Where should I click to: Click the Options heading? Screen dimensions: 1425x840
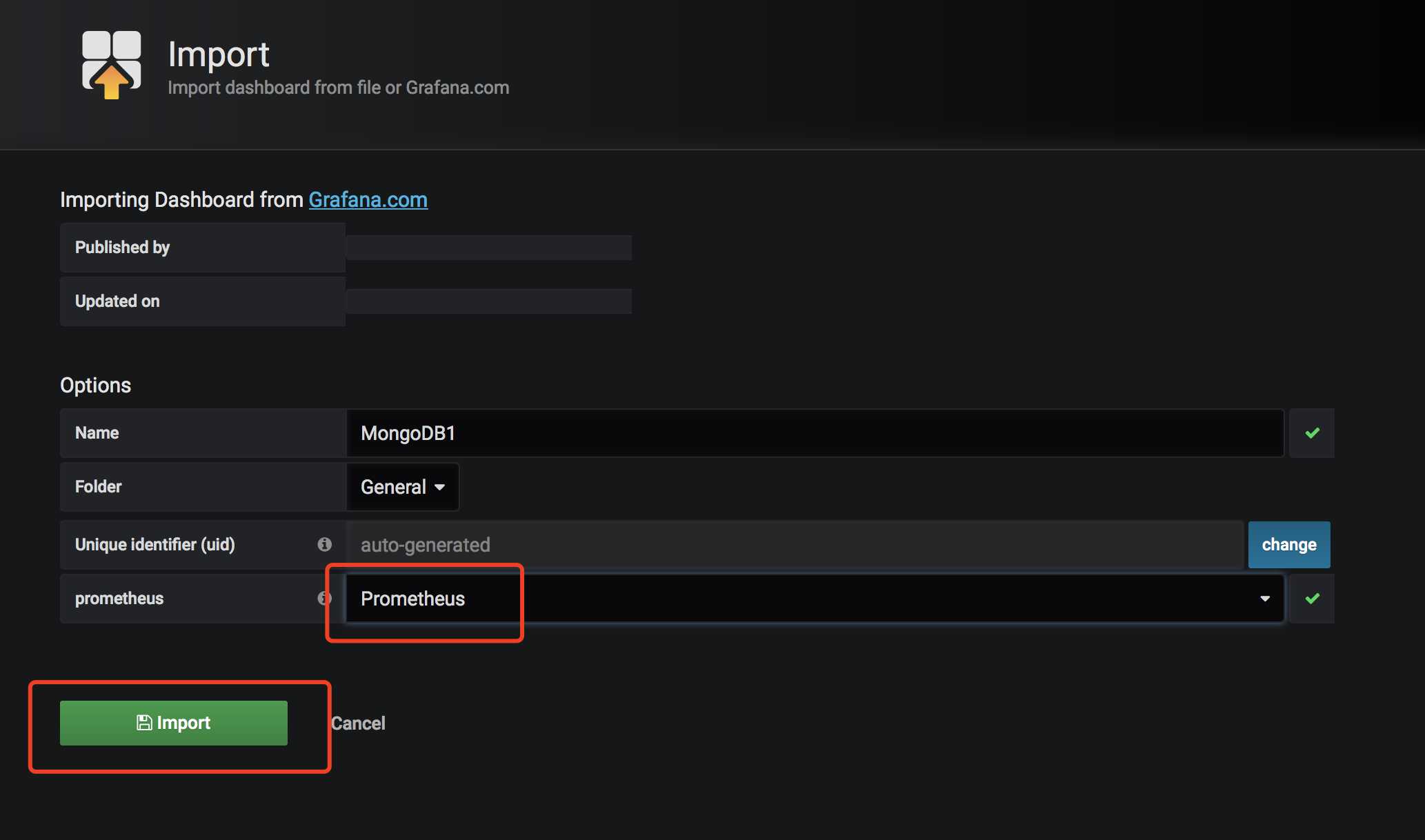[x=95, y=385]
